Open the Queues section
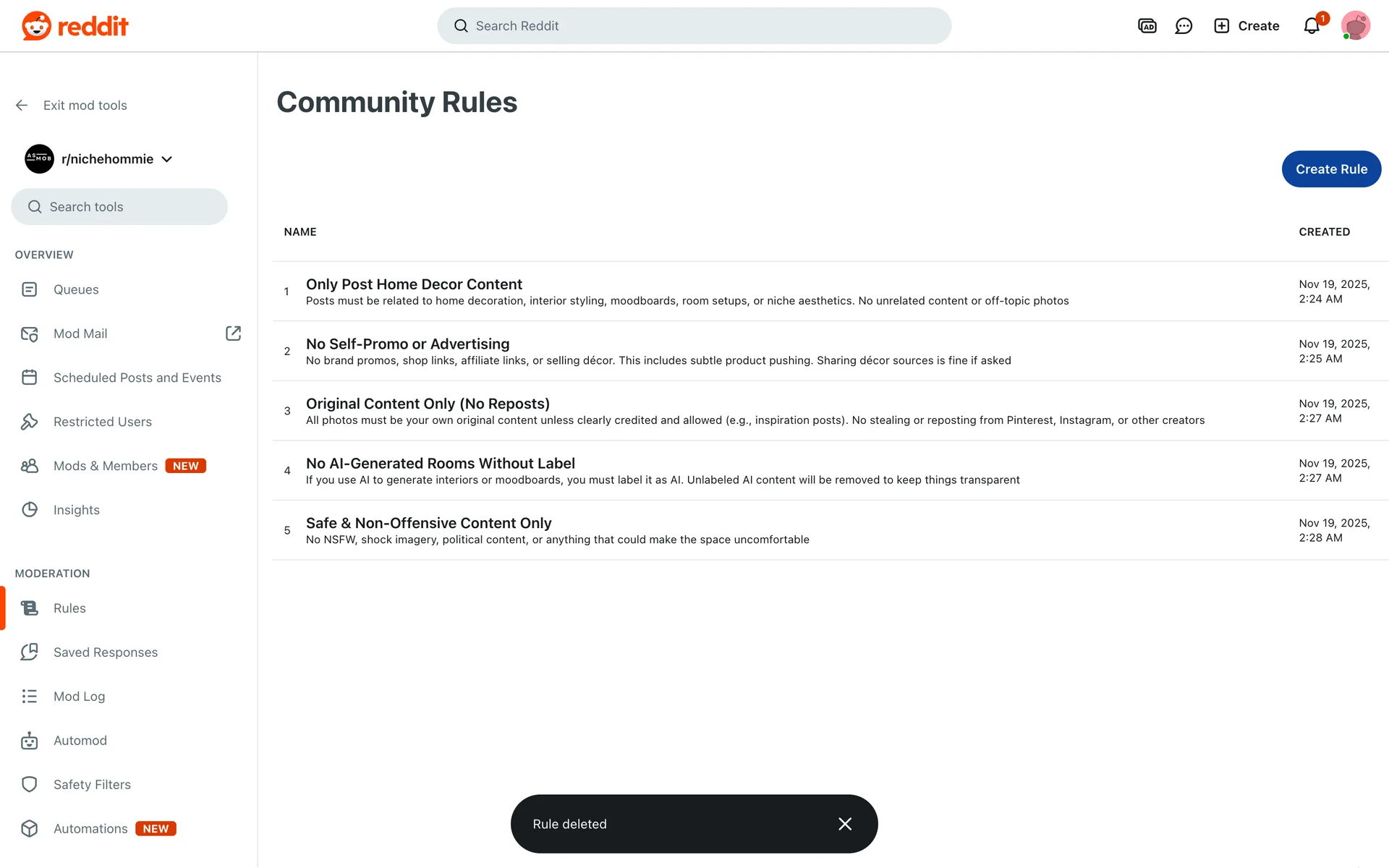This screenshot has width=1389, height=868. [76, 289]
